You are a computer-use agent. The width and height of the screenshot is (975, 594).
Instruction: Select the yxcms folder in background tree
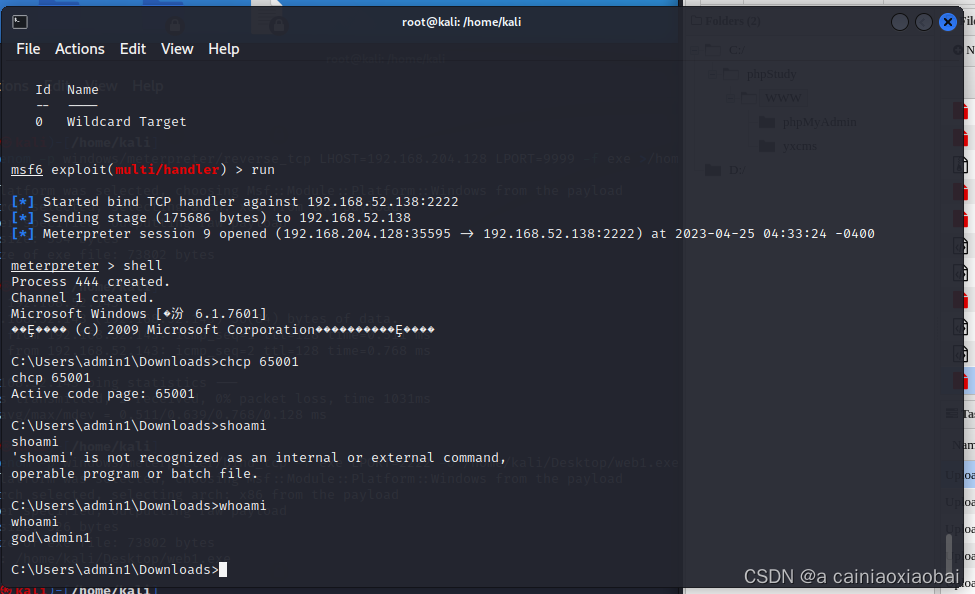[800, 146]
